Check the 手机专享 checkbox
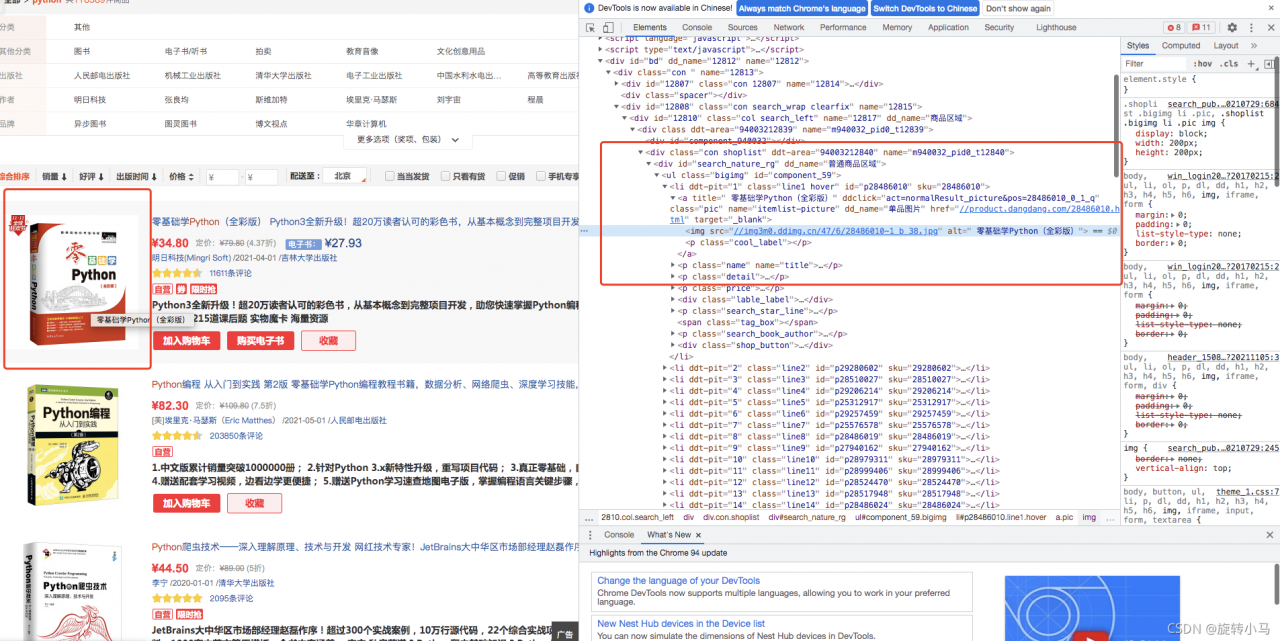The height and width of the screenshot is (641, 1280). [x=540, y=176]
